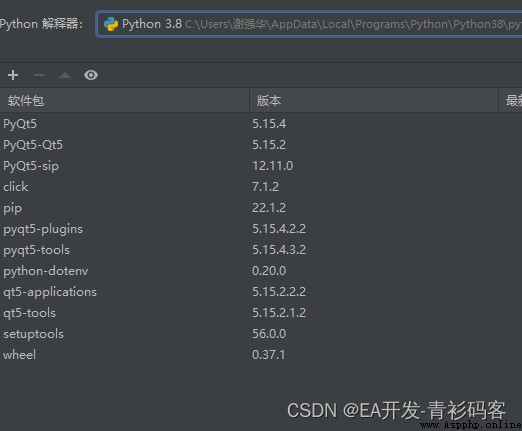Click version 5.15.4.3.2 cell
The width and height of the screenshot is (522, 431).
click(x=279, y=250)
